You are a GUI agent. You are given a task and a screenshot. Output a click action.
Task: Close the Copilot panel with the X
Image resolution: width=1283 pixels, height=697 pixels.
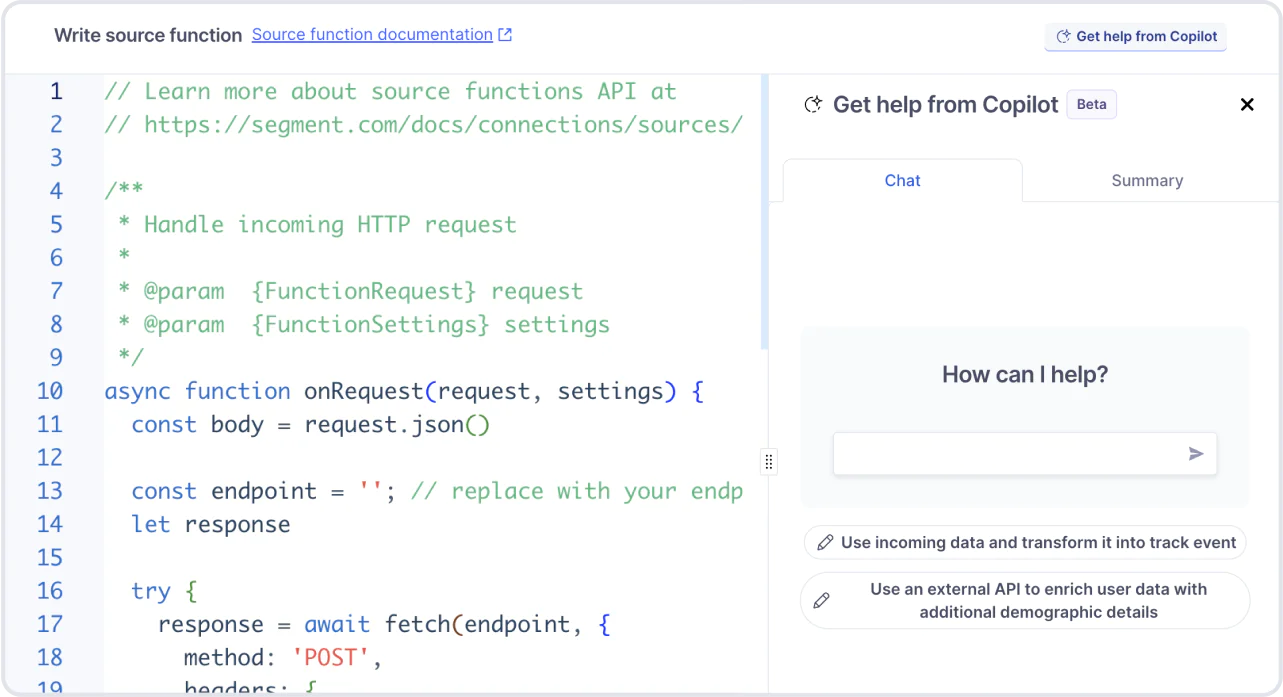point(1247,104)
